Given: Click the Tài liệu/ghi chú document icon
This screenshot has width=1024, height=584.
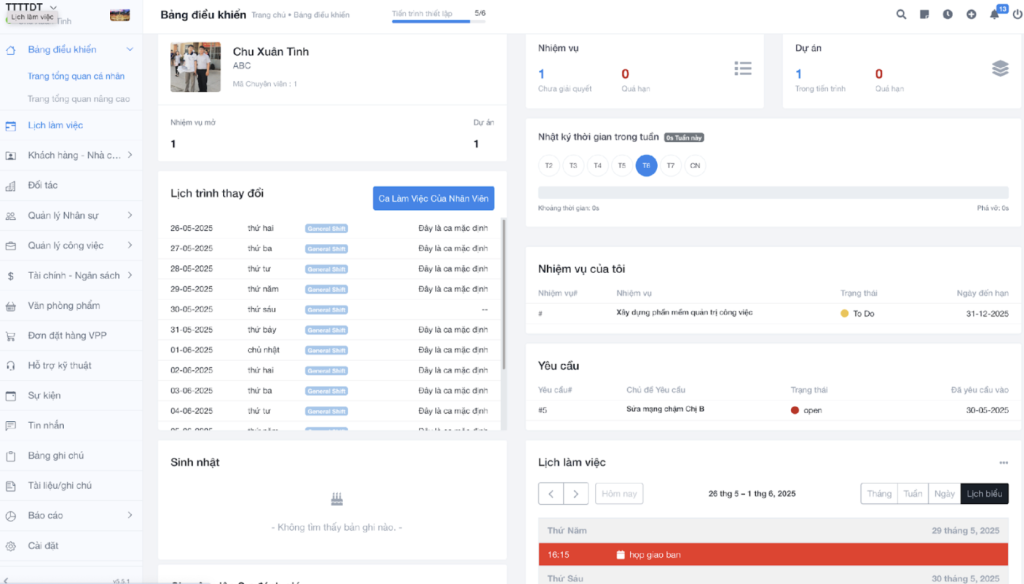Looking at the screenshot, I should (x=10, y=486).
